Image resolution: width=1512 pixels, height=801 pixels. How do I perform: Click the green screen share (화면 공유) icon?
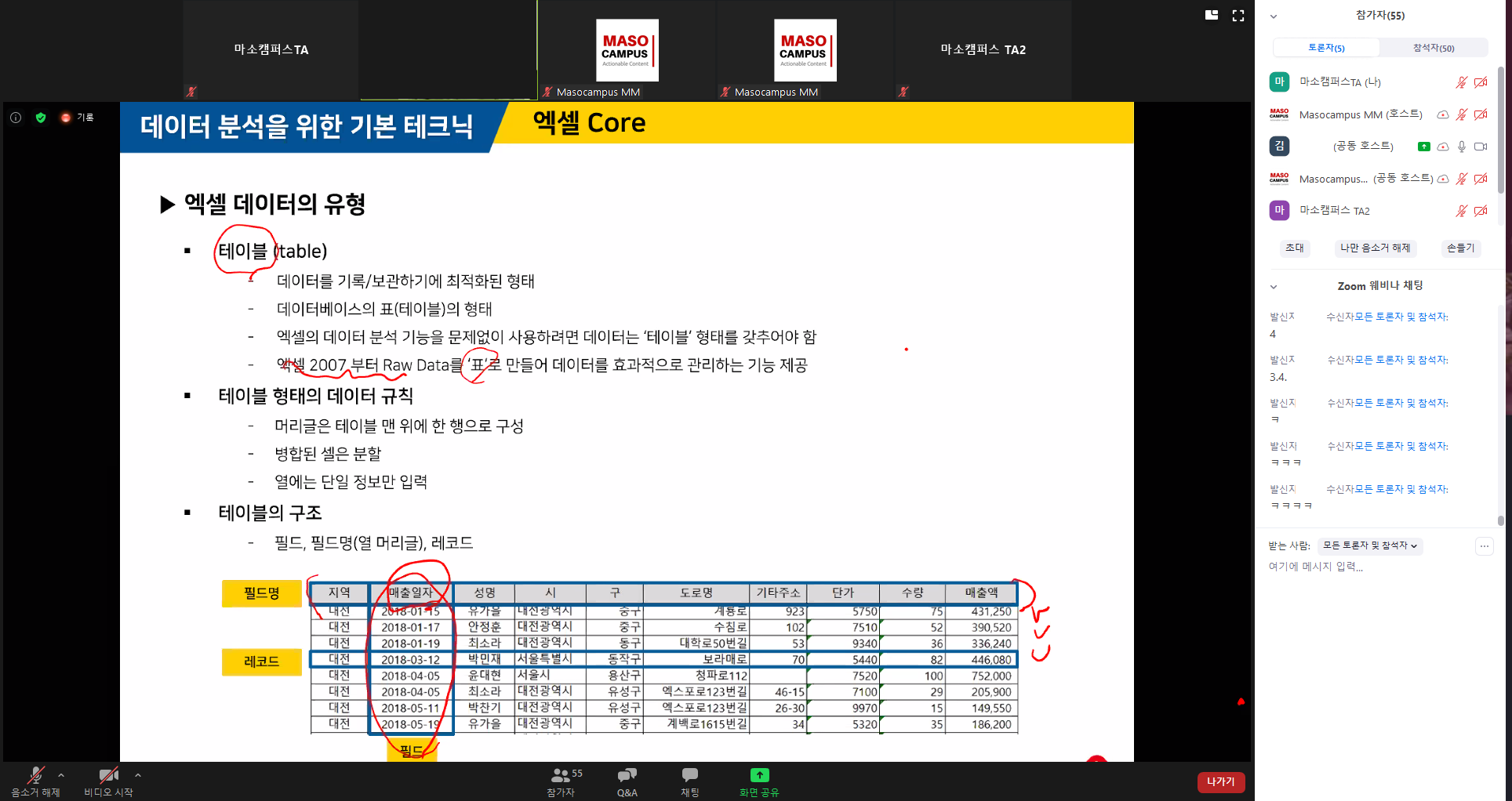[x=758, y=776]
